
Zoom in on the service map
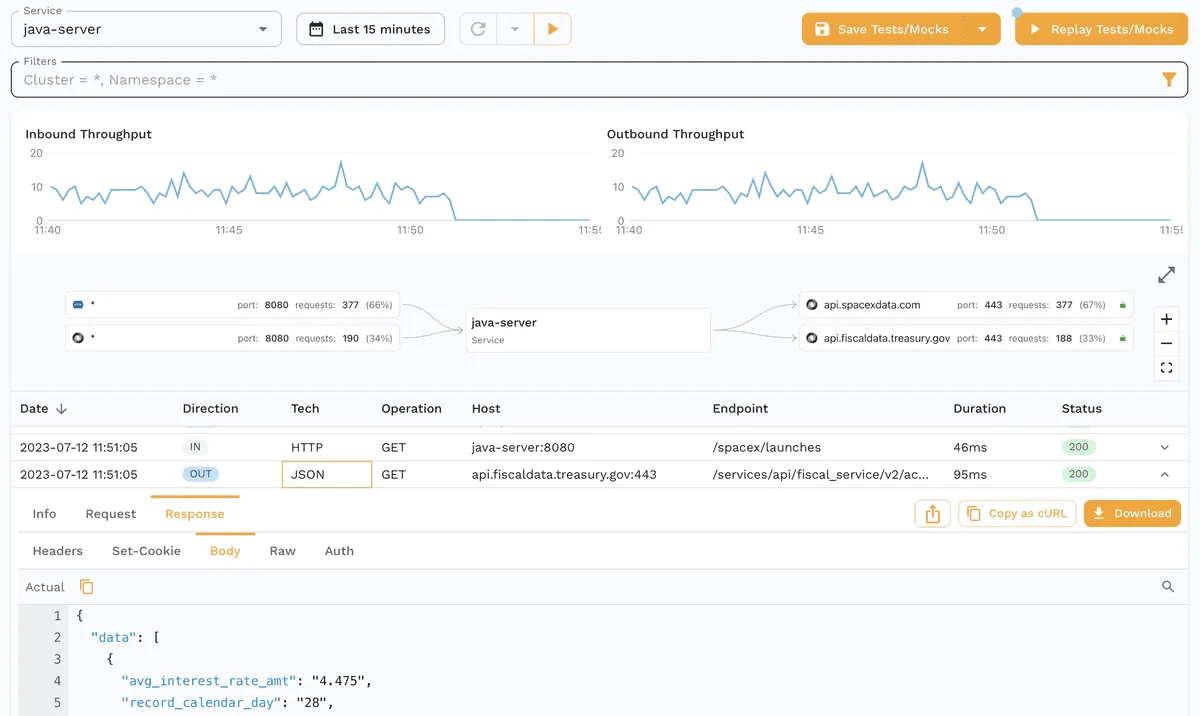1166,318
